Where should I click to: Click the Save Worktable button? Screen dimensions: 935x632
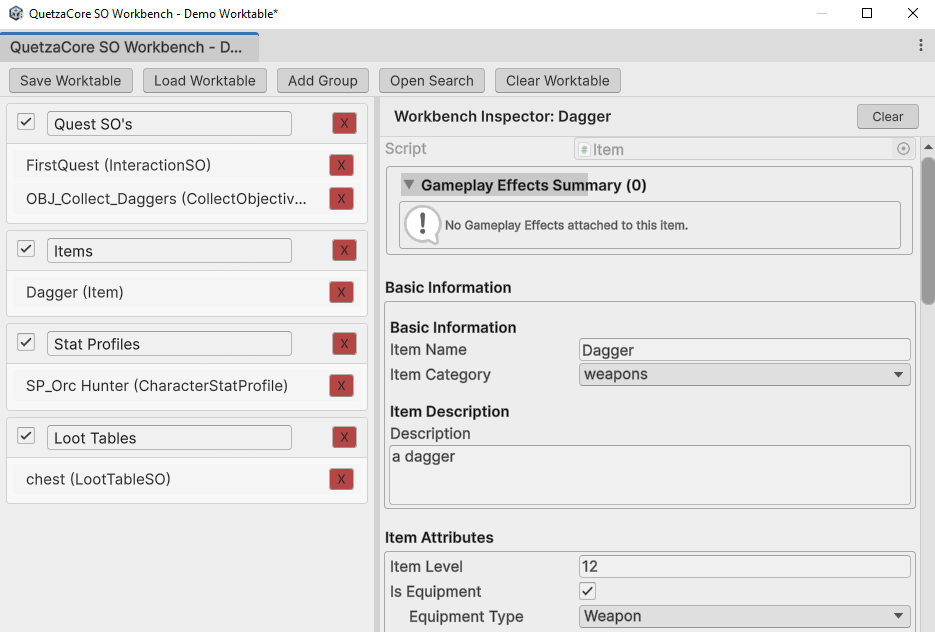click(x=70, y=81)
